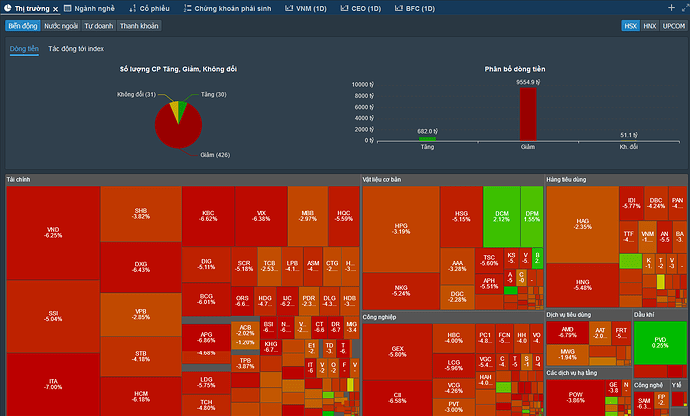Screen dimensions: 690x416
Task: Click the chart icon on VNM (1D) tab
Action: click(289, 8)
